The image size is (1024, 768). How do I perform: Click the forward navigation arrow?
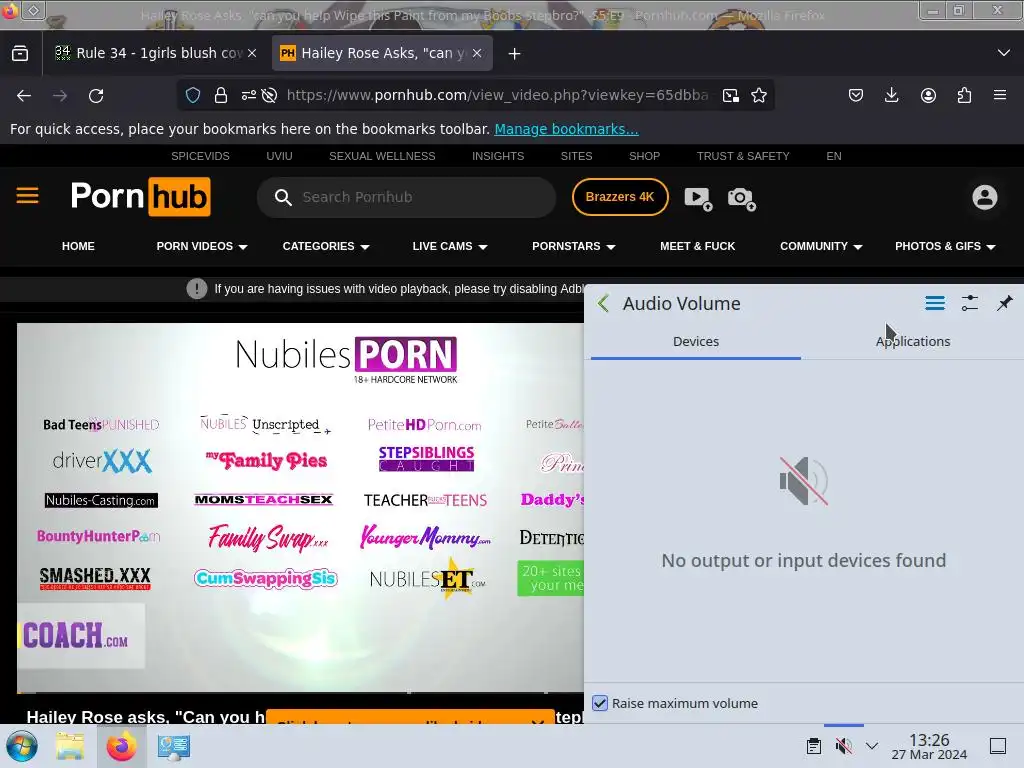click(60, 96)
